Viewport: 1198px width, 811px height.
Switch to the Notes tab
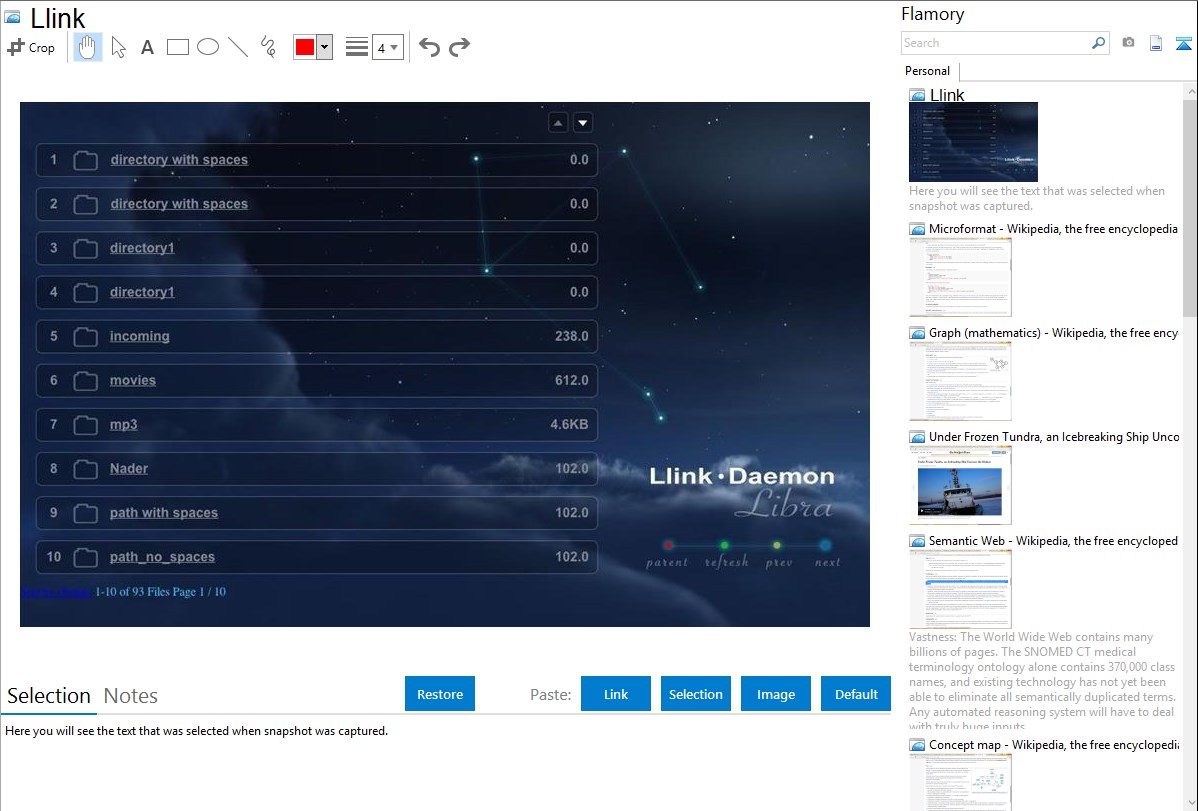(131, 696)
